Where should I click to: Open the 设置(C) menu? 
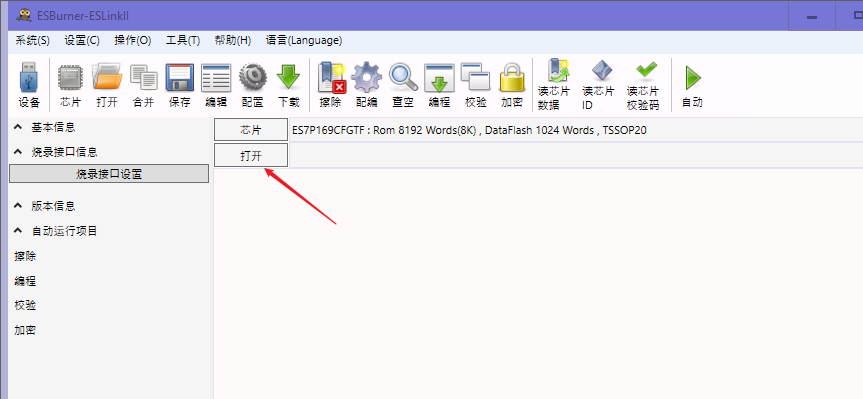(x=82, y=41)
